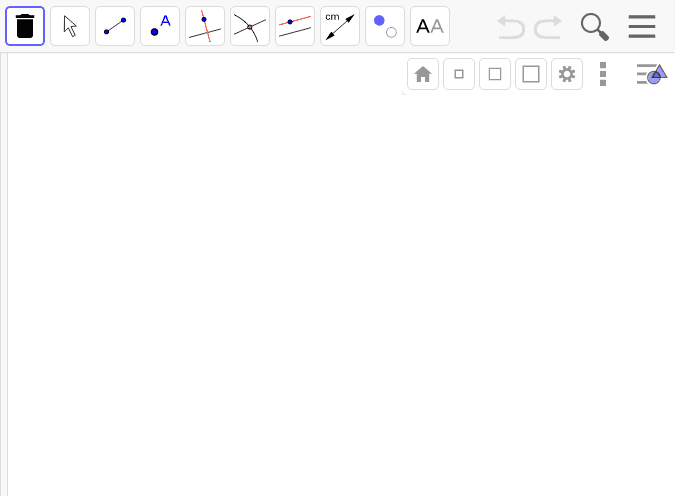The height and width of the screenshot is (498, 676).
Task: Select the Parallel Line tool
Action: (295, 26)
